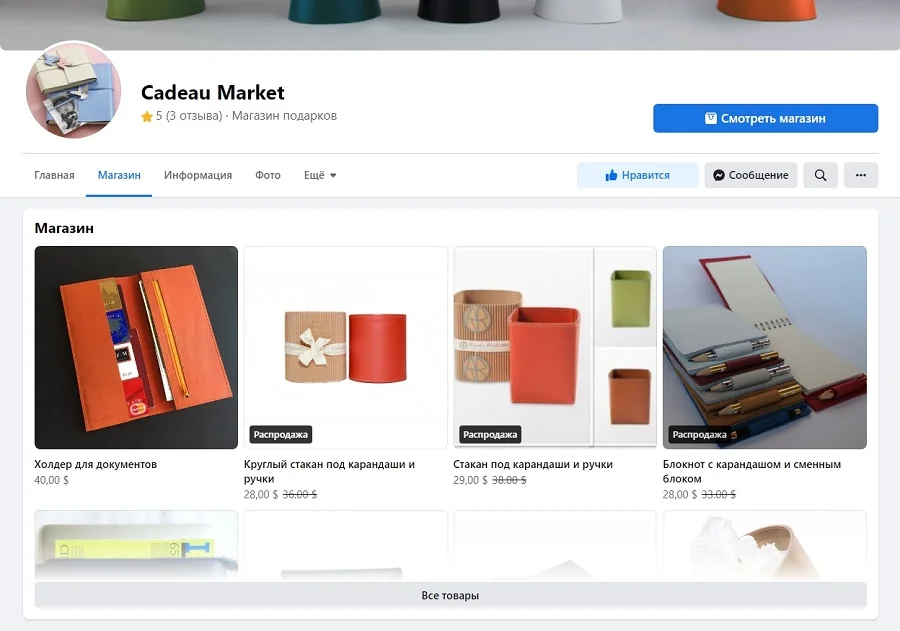Click the Все товары button
900x631 pixels.
(451, 595)
